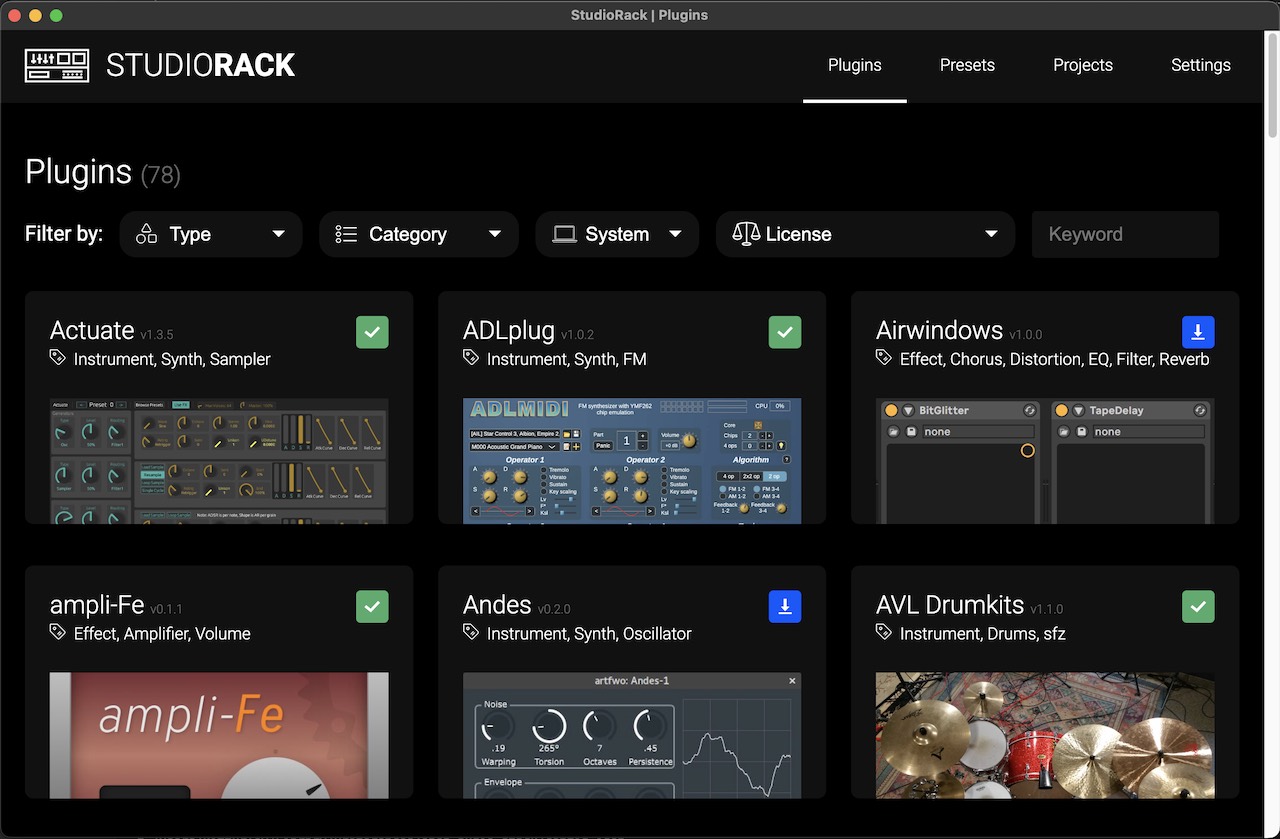Click the tag icon under Andes
Viewport: 1280px width, 839px height.
[471, 633]
